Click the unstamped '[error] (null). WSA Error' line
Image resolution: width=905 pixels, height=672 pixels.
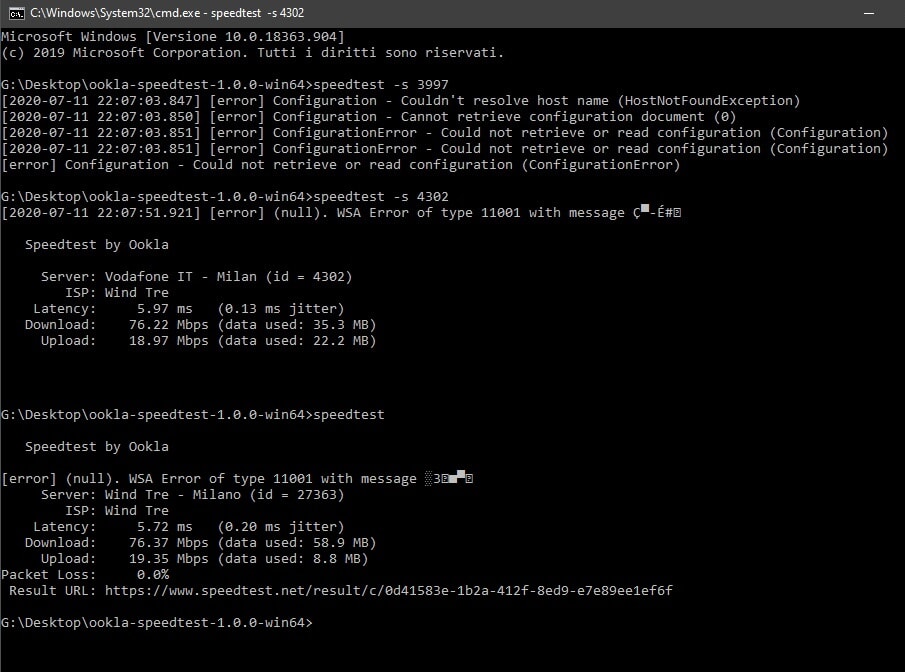[237, 479]
